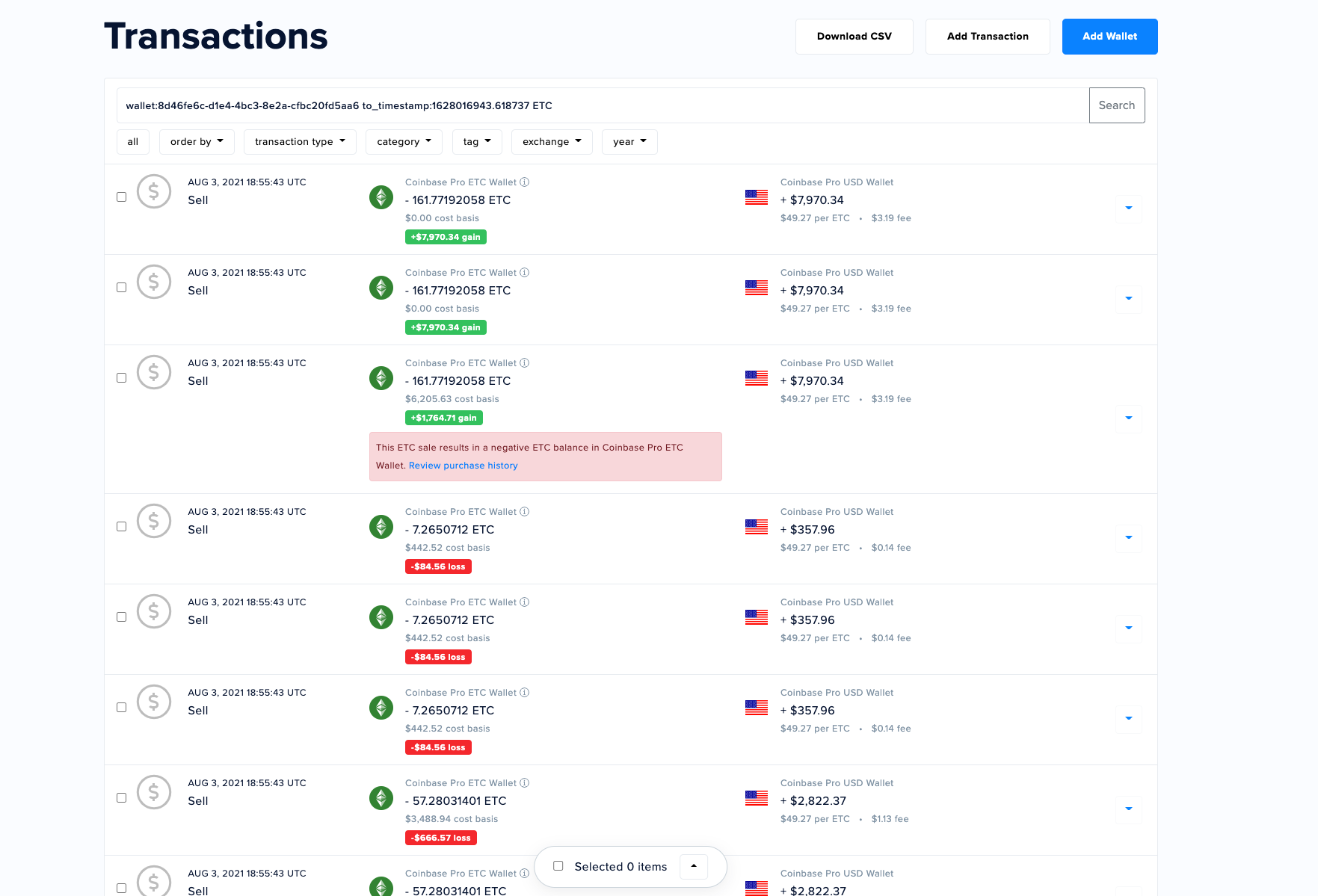Click the dollar icon of the first 7.2650712 ETC sale
Image resolution: width=1318 pixels, height=896 pixels.
154,521
